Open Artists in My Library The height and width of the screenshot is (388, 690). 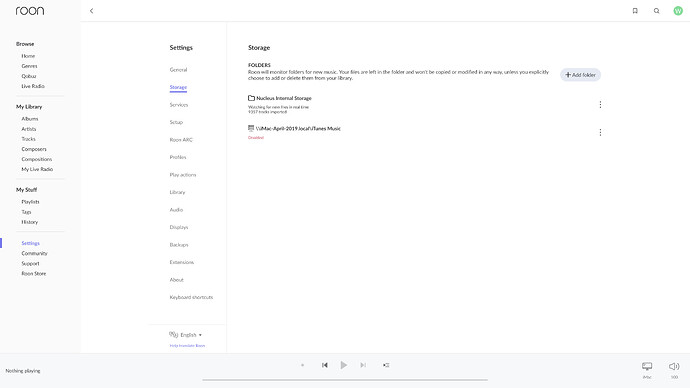click(x=29, y=129)
